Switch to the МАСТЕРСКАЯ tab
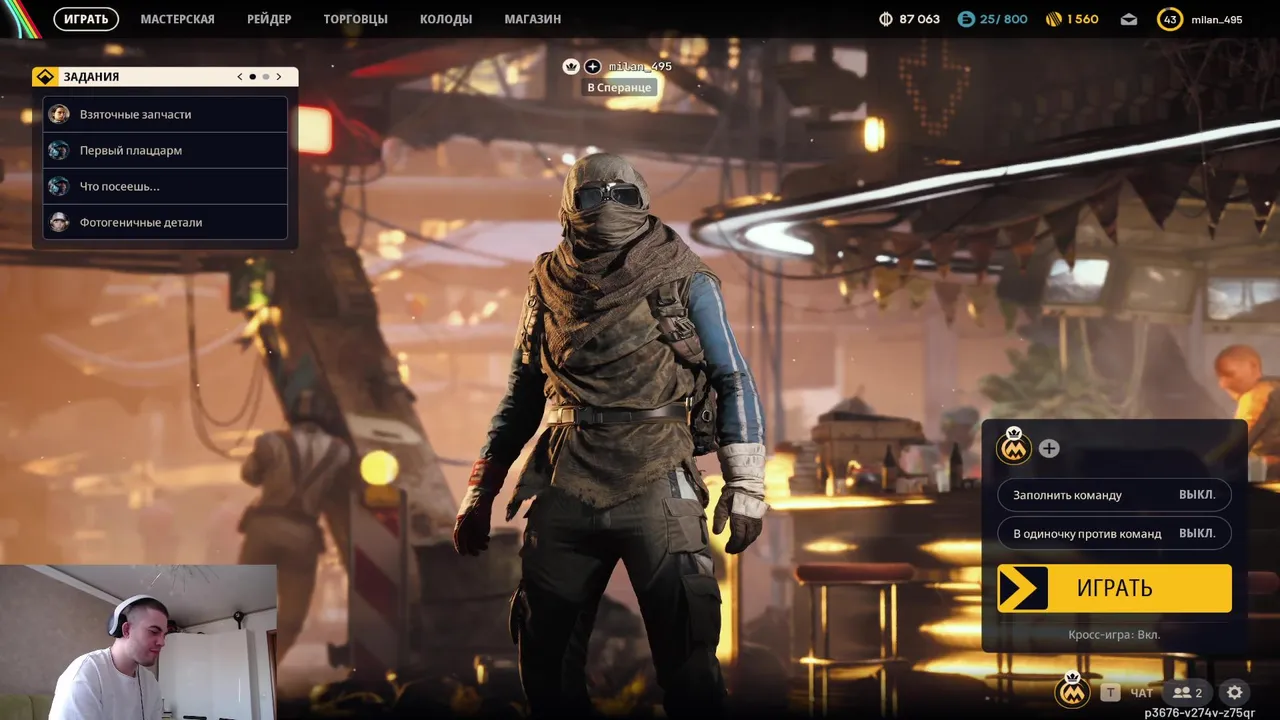1280x720 pixels. [177, 19]
